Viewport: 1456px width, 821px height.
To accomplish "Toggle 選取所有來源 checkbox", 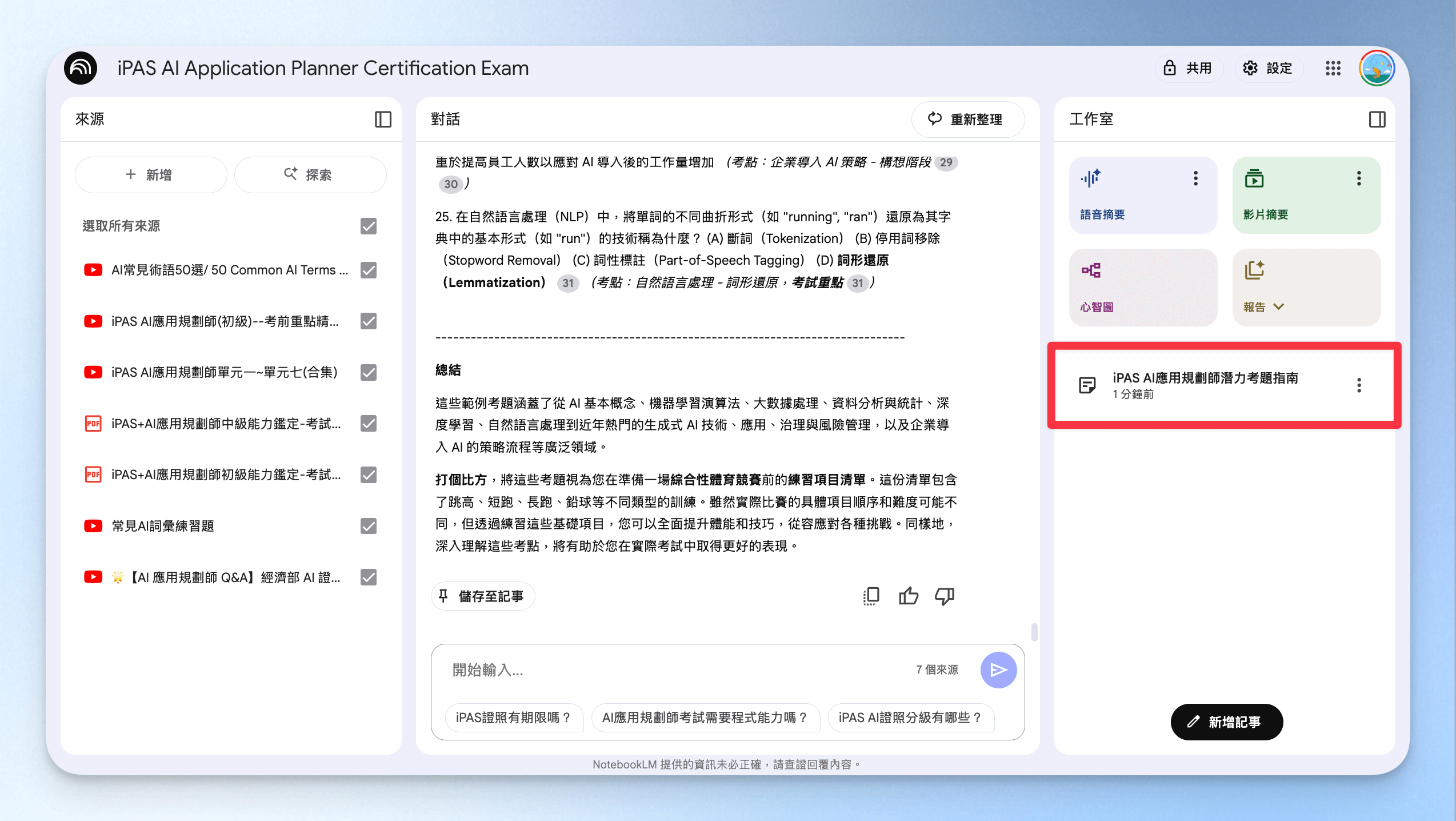I will pos(369,226).
